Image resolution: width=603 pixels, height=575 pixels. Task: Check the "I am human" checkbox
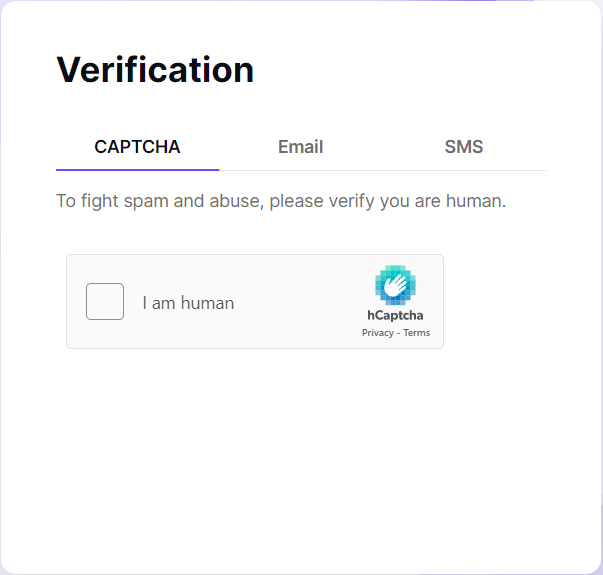pyautogui.click(x=105, y=301)
